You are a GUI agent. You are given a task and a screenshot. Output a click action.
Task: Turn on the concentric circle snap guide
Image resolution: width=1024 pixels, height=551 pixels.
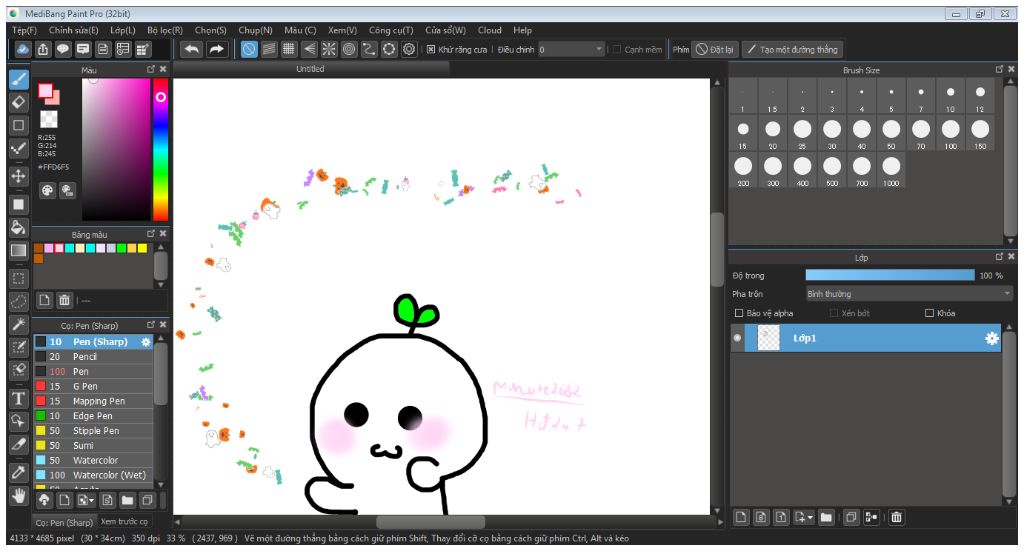[349, 49]
